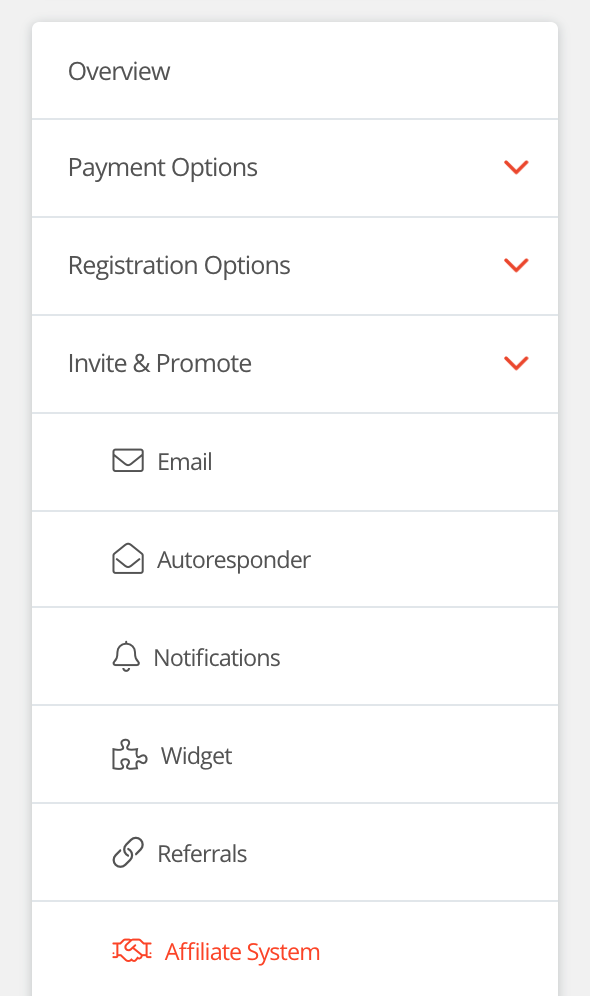This screenshot has height=996, width=590.
Task: Toggle the Registration Options red chevron
Action: point(516,266)
